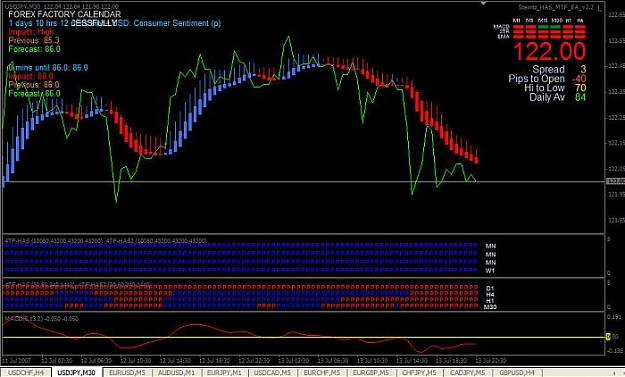This screenshot has height=377, width=625.
Task: Switch to the GBPUSD,H4 chart tab
Action: (x=517, y=373)
